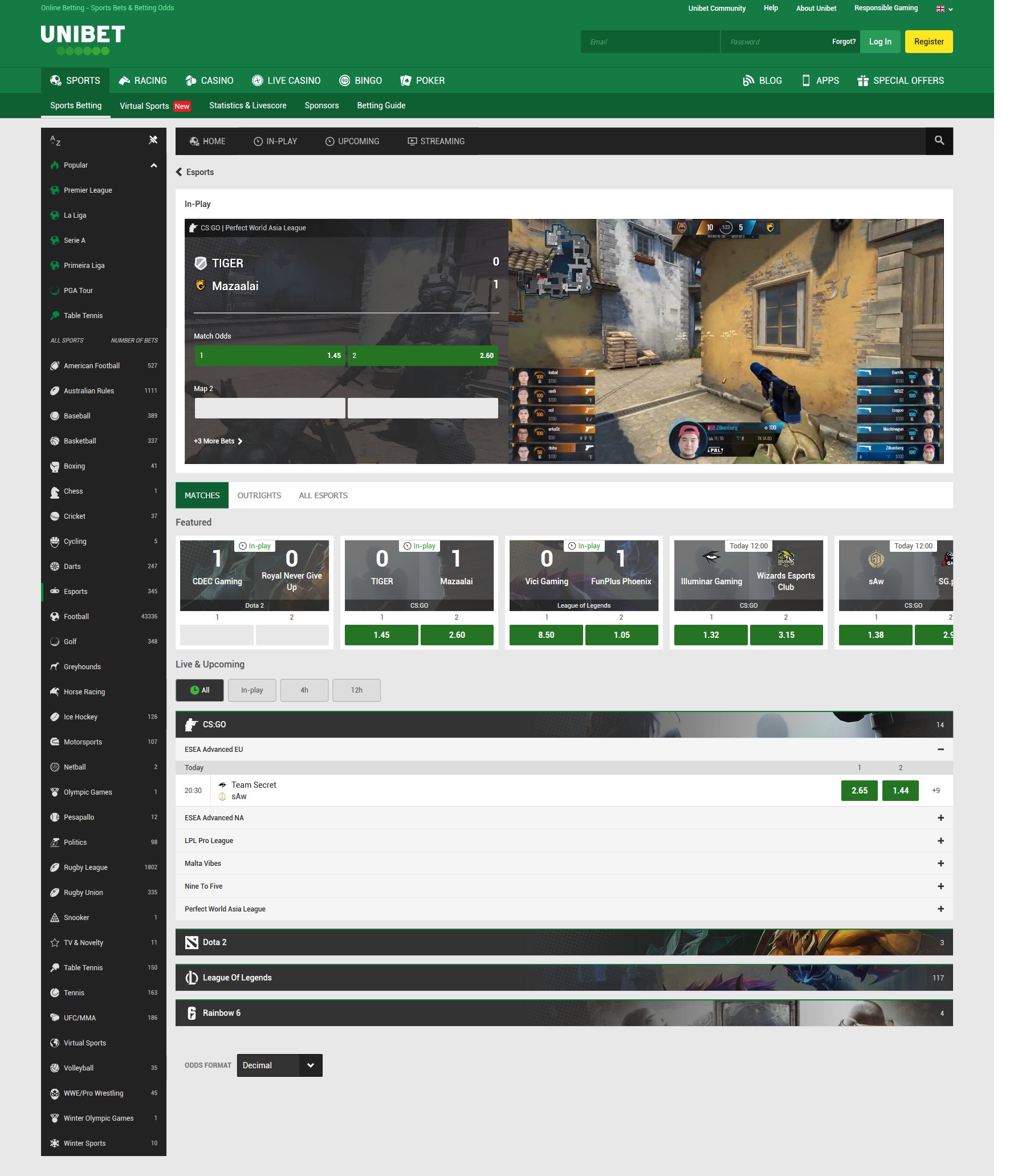This screenshot has height=1176, width=1026.
Task: Click the Basketball icon in sidebar
Action: 54,441
